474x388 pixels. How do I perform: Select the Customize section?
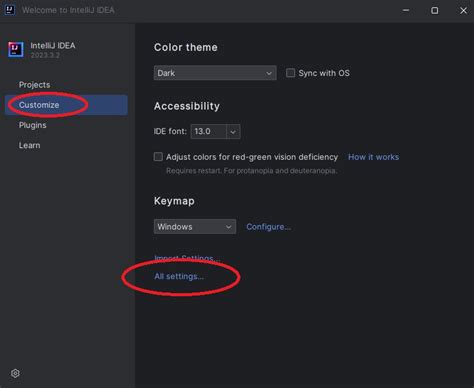coord(66,105)
